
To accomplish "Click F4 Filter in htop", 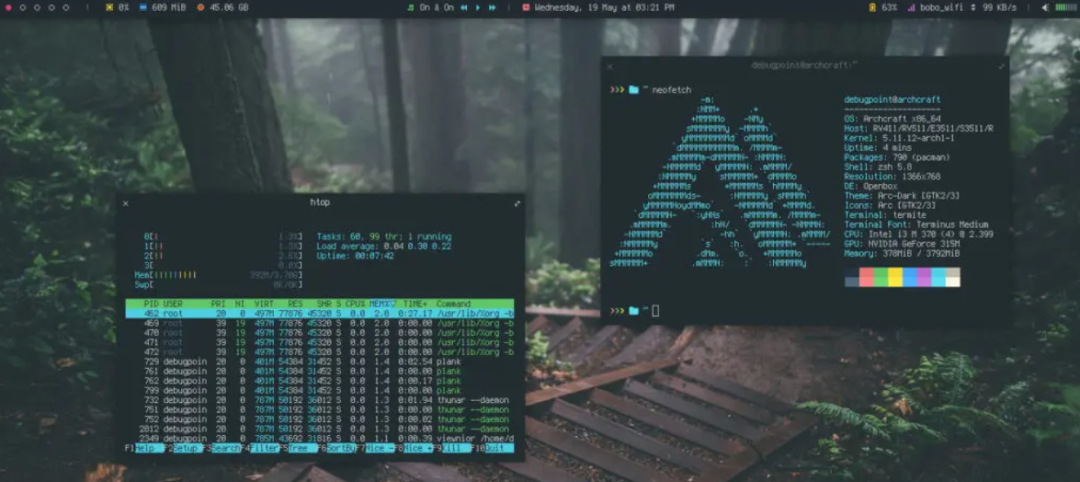I will [x=260, y=448].
